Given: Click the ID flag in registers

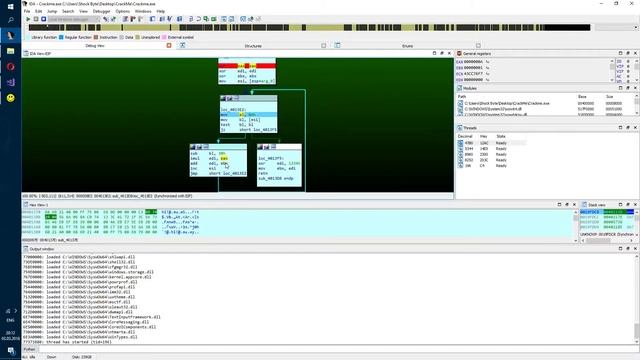Looking at the screenshot, I should tap(620, 61).
